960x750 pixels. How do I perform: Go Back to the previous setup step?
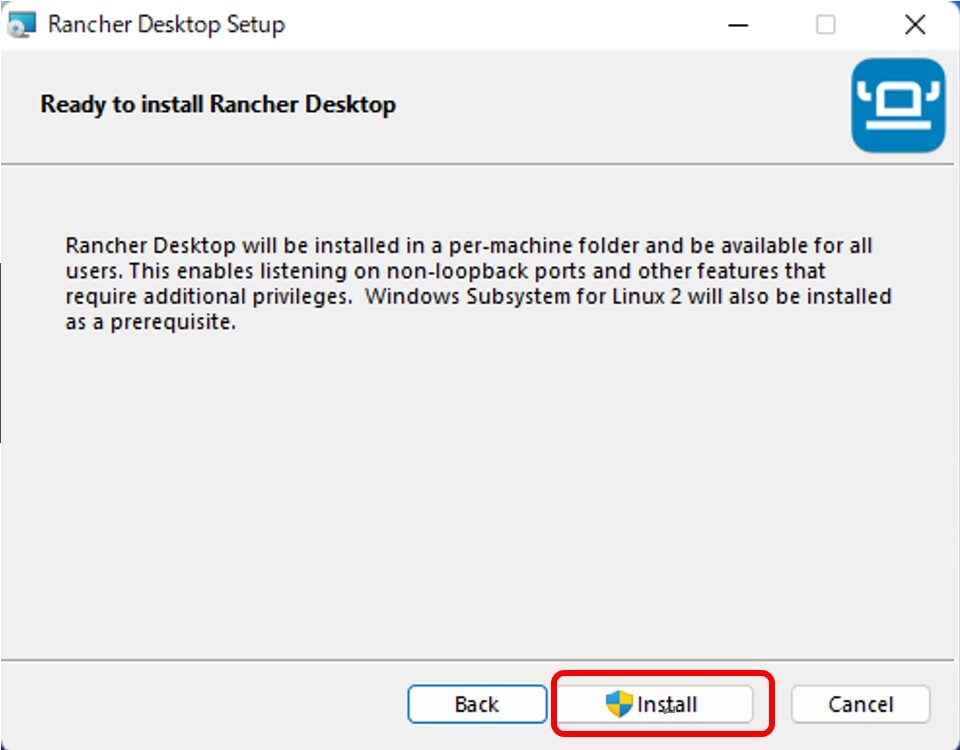click(476, 704)
